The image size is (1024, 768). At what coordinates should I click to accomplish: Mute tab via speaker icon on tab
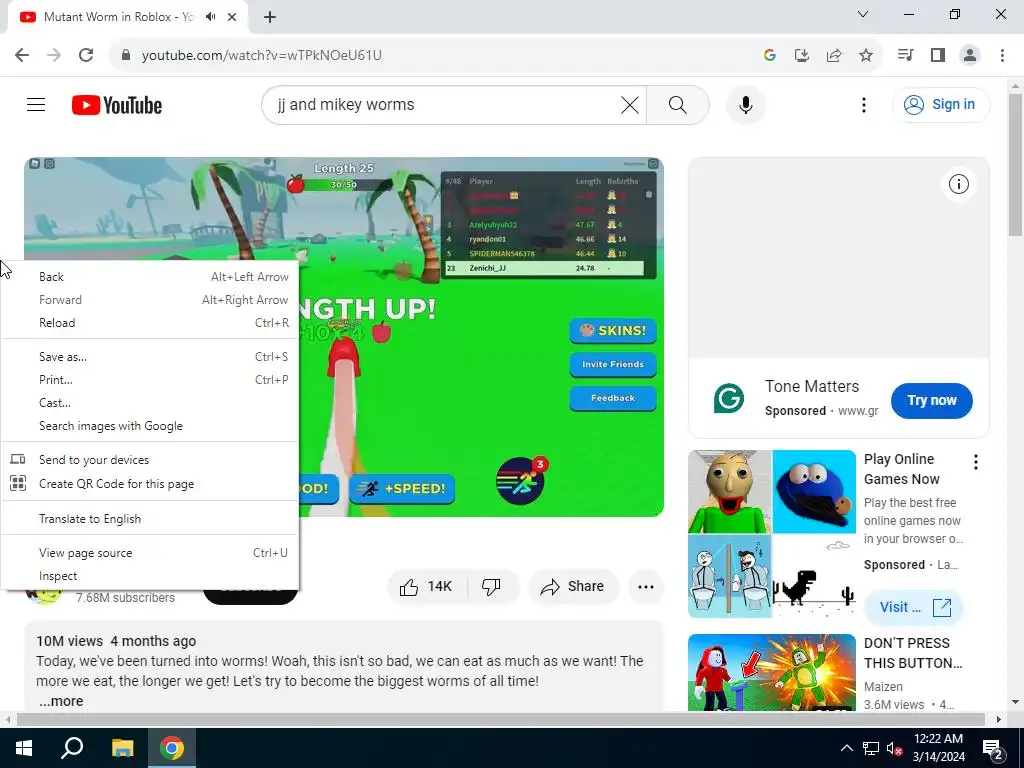pos(210,17)
